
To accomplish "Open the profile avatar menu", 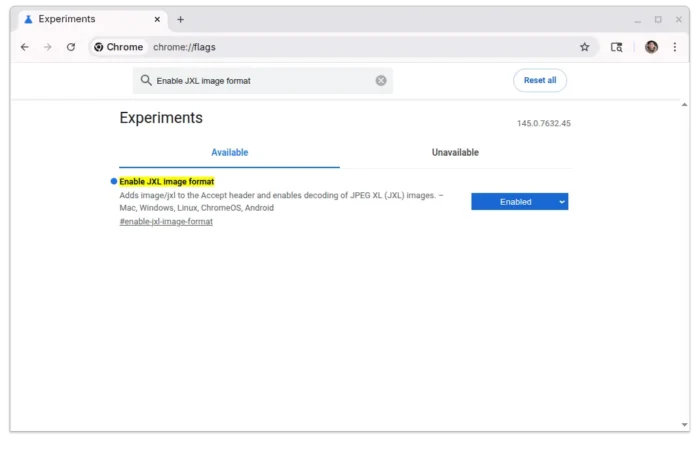I will tap(651, 47).
